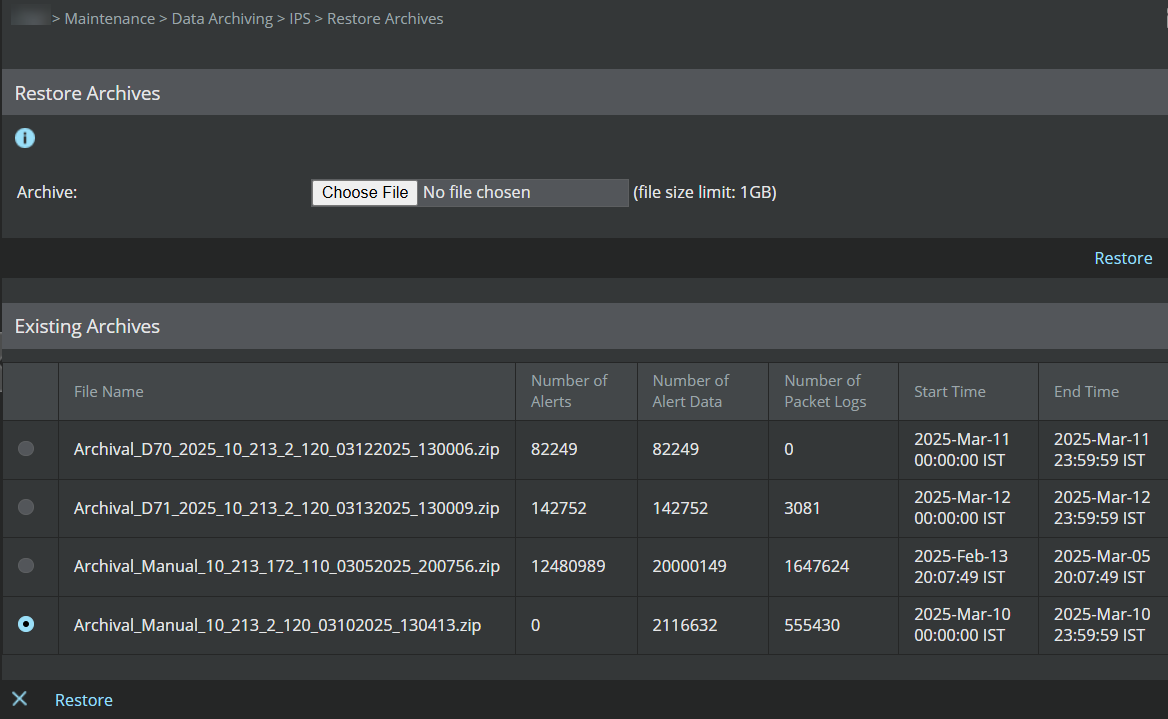This screenshot has height=719, width=1168.
Task: Select radio for Archival_D71 archive
Action: coord(26,507)
